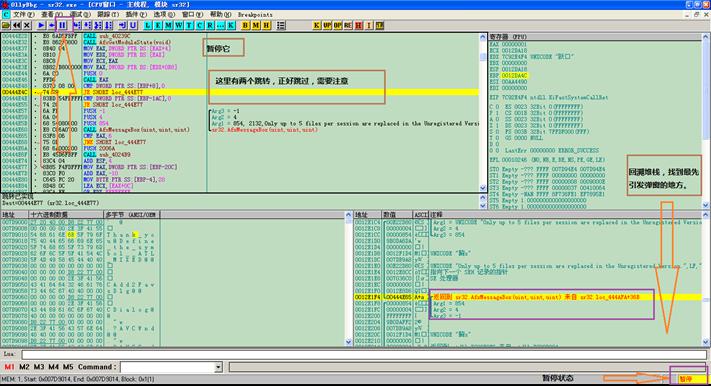Open Breakpoints window via B button
Screen dimensions: 711x386
tap(245, 25)
